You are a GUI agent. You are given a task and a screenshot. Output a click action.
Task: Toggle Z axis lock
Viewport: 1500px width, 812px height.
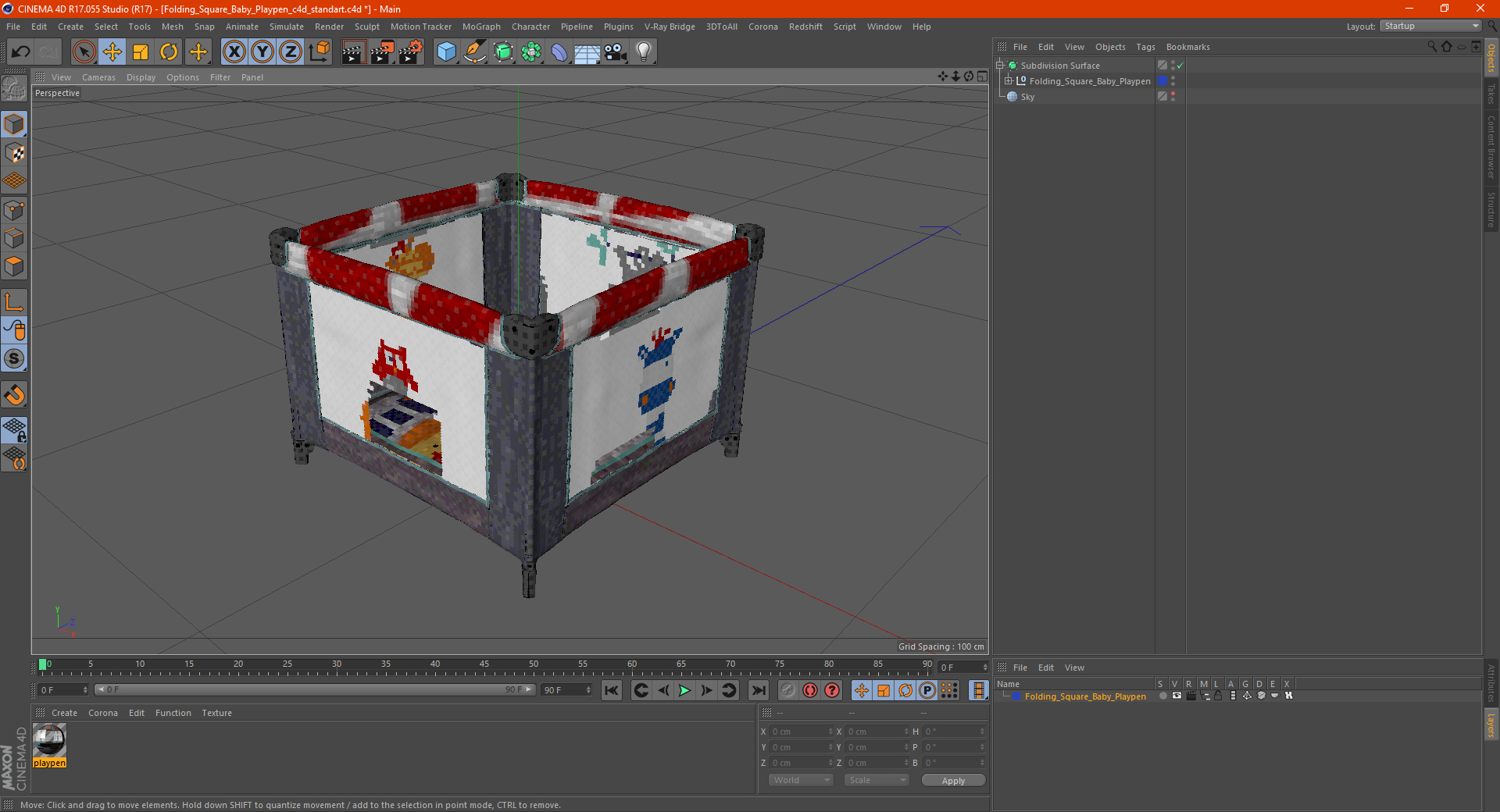tap(291, 52)
